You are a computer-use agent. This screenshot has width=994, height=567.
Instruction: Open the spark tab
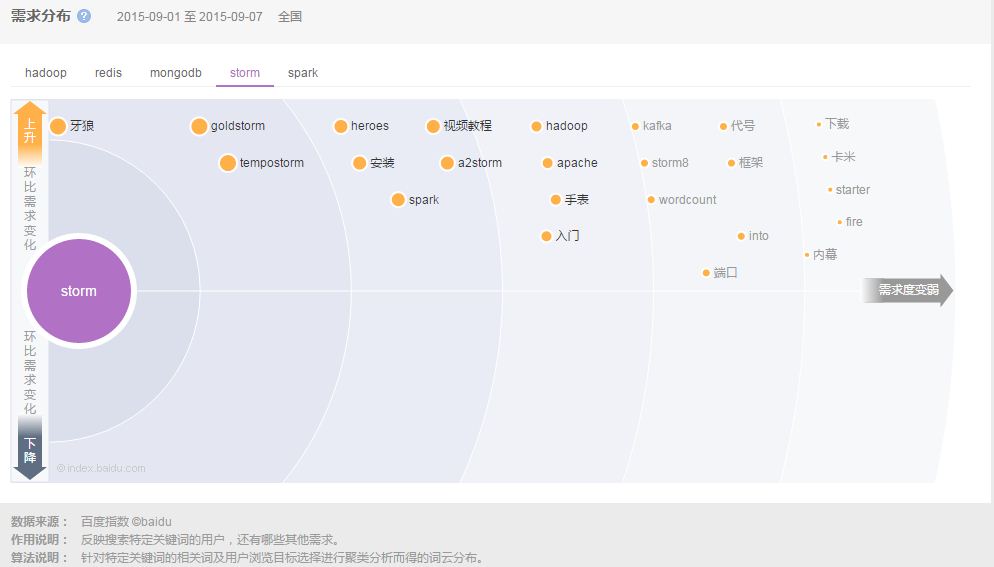coord(303,73)
